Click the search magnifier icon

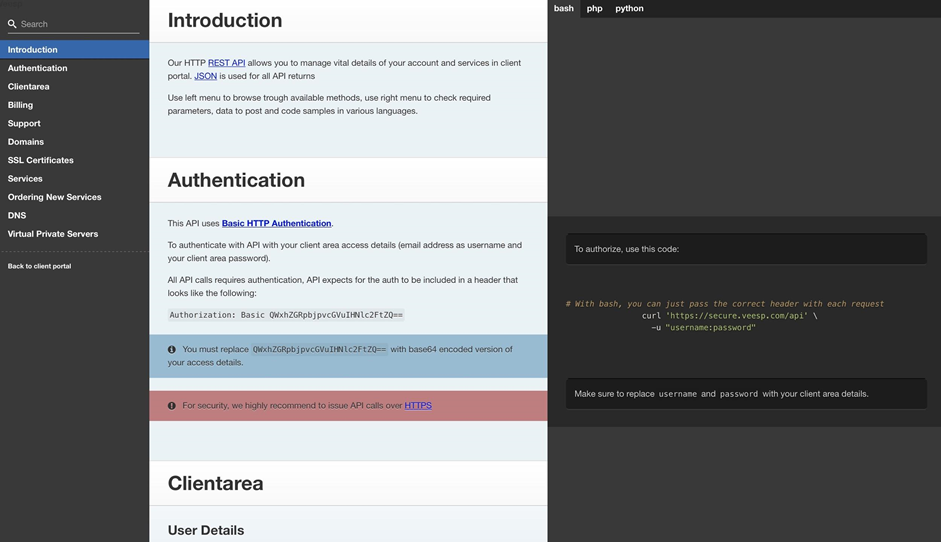pyautogui.click(x=12, y=24)
